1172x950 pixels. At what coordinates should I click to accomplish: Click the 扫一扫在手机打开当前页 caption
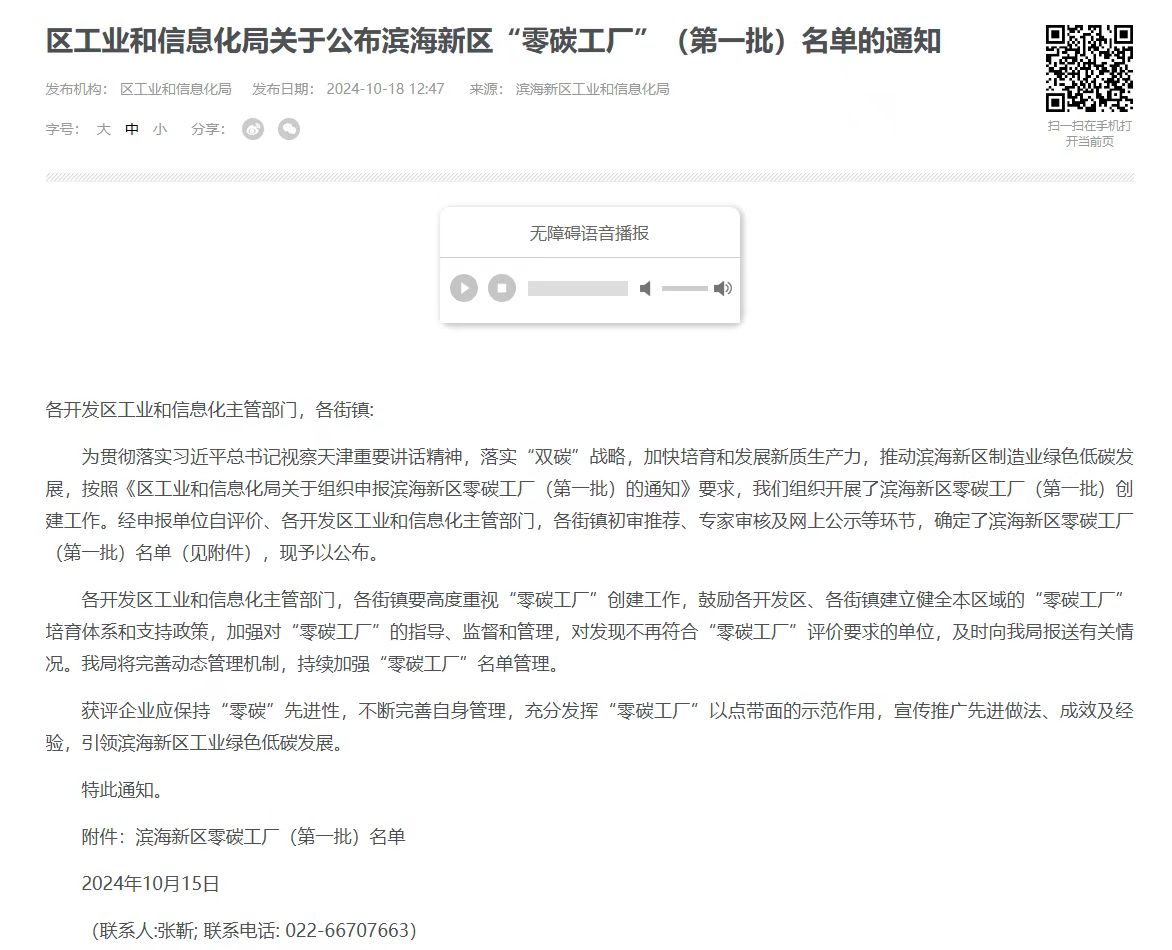pos(1089,133)
